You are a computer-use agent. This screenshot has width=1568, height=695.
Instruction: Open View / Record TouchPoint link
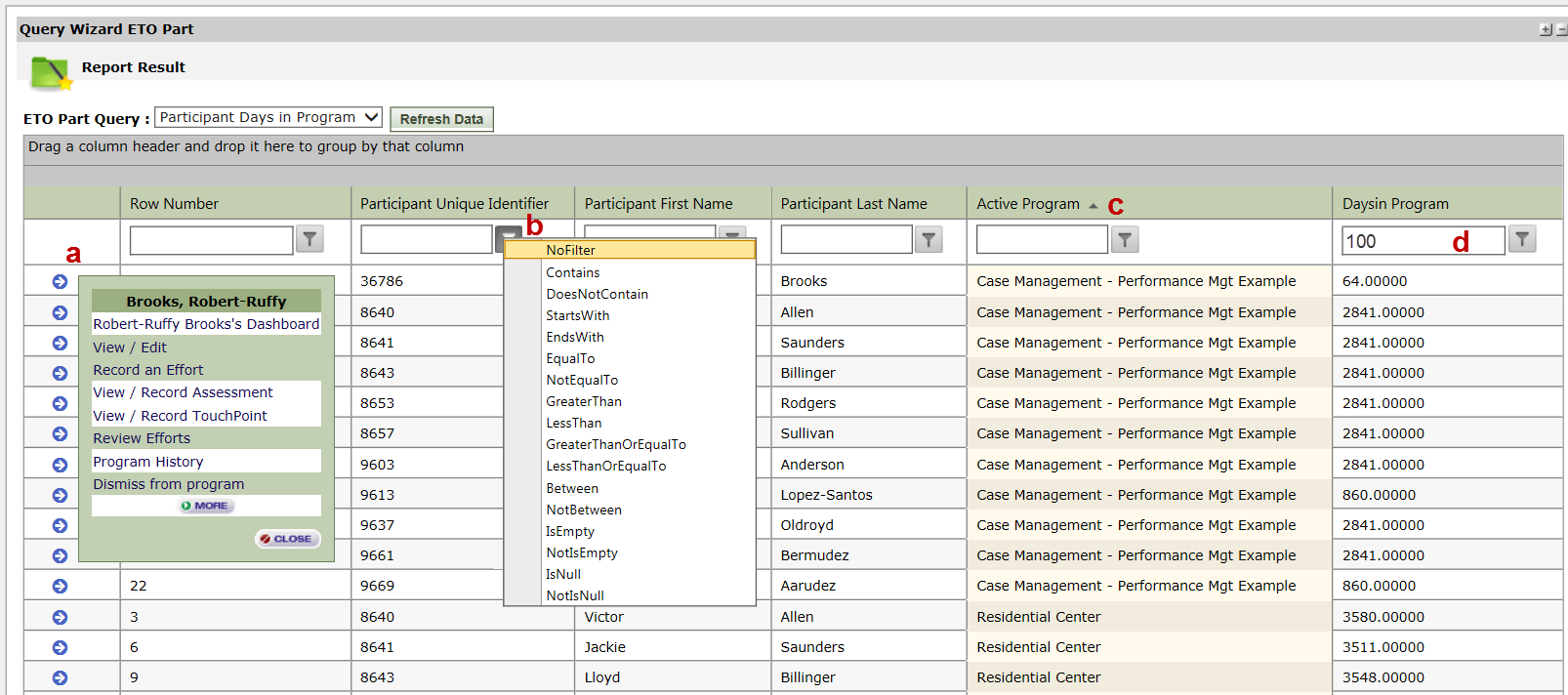pos(180,416)
